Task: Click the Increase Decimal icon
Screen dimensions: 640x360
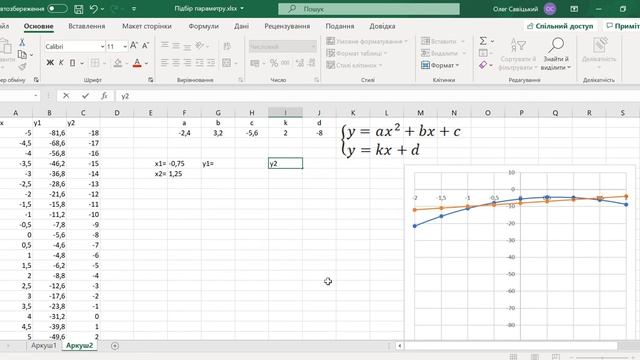Action: point(300,63)
